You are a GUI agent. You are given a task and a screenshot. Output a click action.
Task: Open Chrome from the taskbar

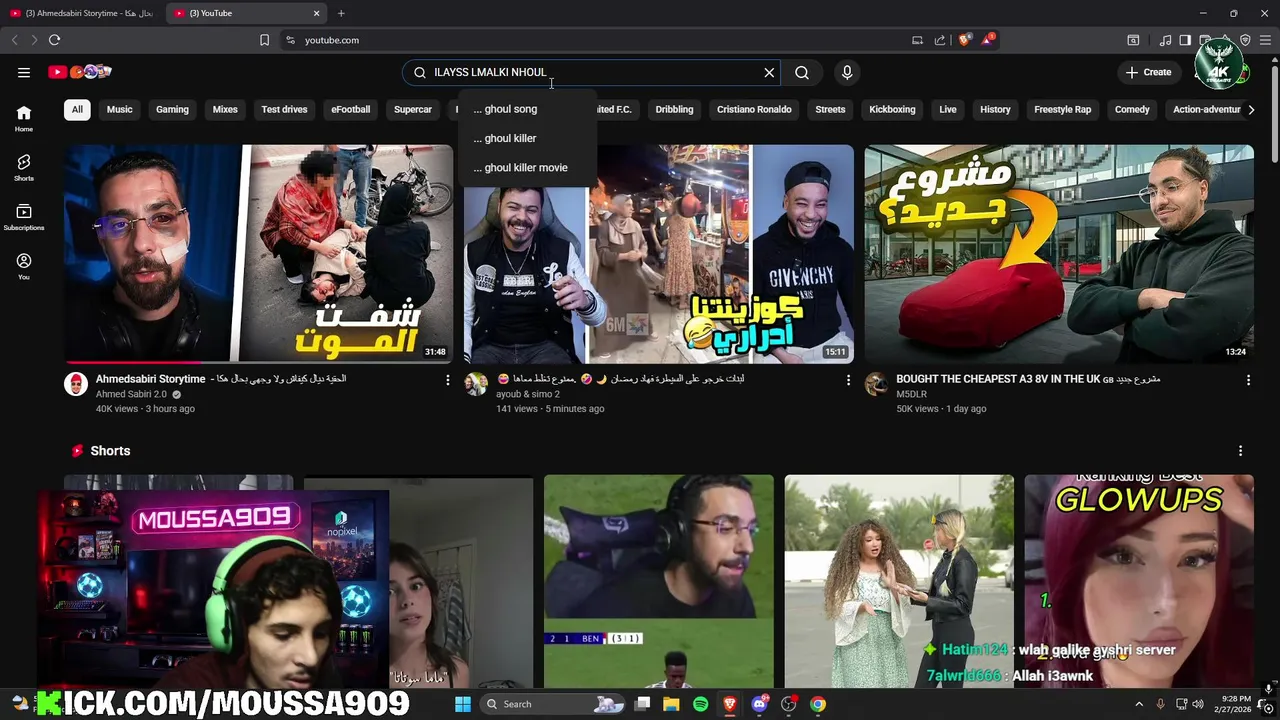tap(818, 704)
